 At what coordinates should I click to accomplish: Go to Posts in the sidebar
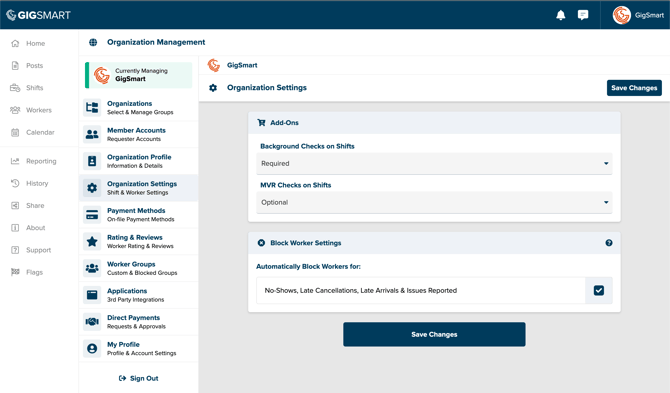click(x=35, y=65)
